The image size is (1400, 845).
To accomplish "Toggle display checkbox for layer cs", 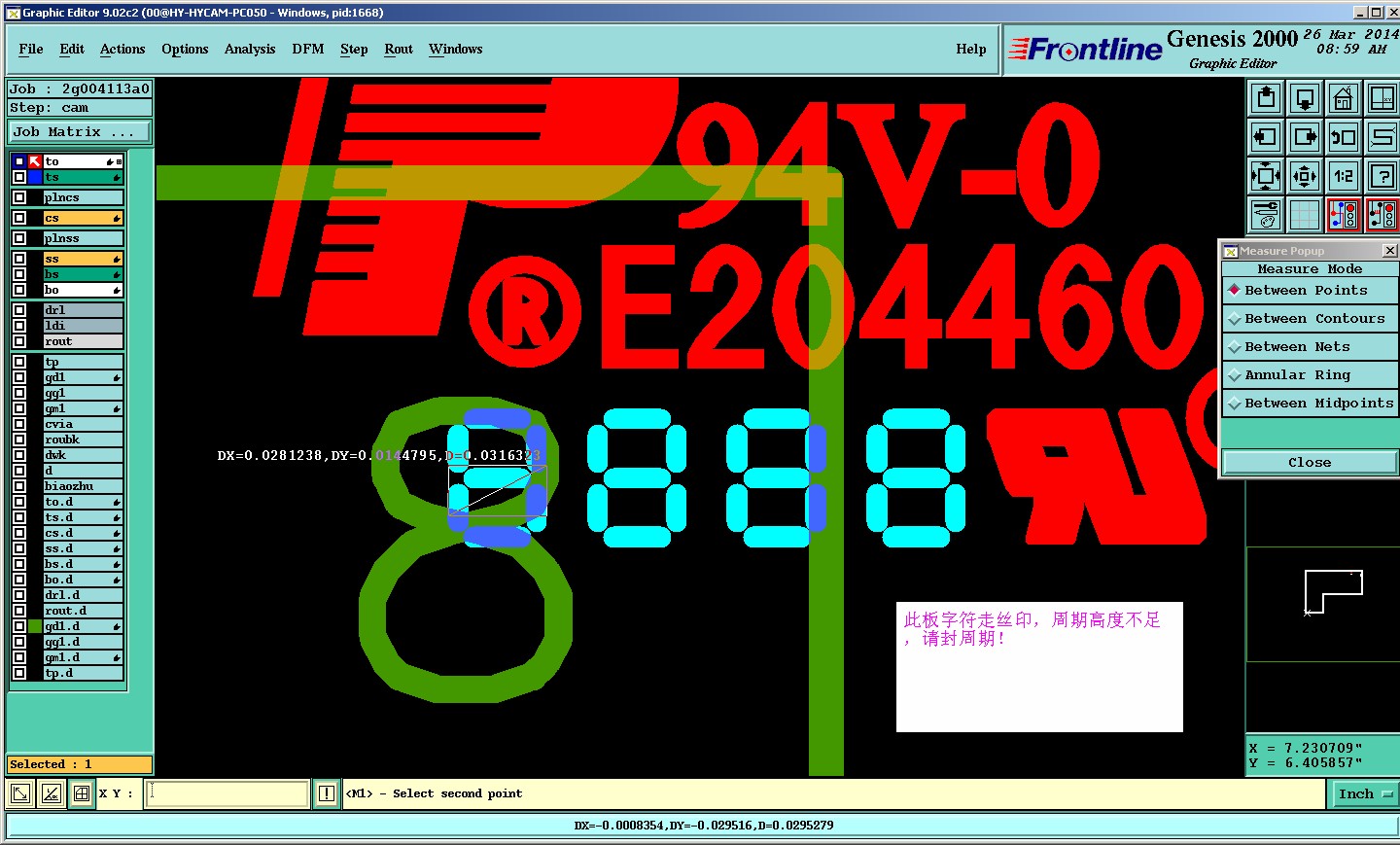I will click(x=19, y=218).
